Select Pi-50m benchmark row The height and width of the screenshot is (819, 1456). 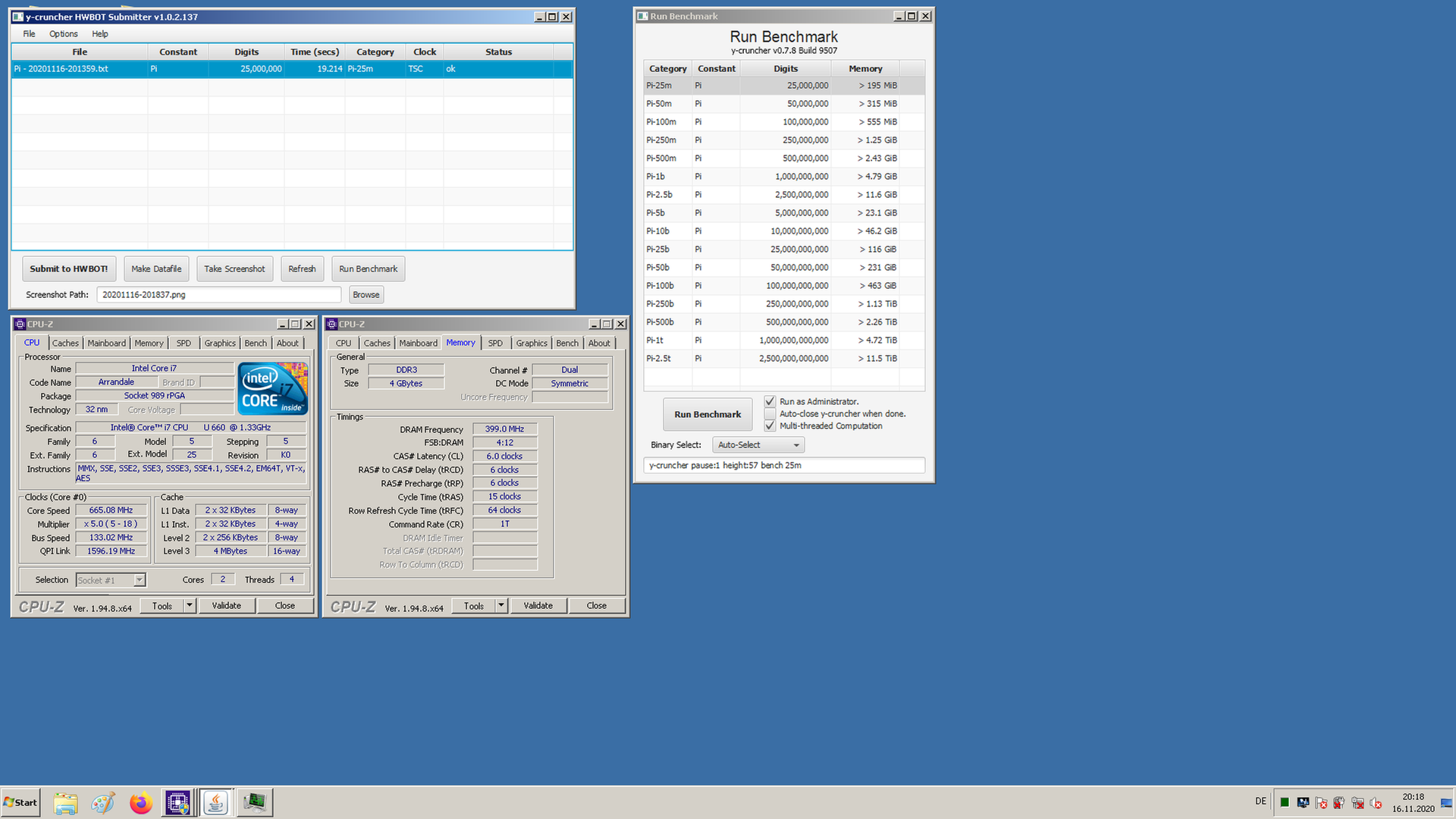784,104
